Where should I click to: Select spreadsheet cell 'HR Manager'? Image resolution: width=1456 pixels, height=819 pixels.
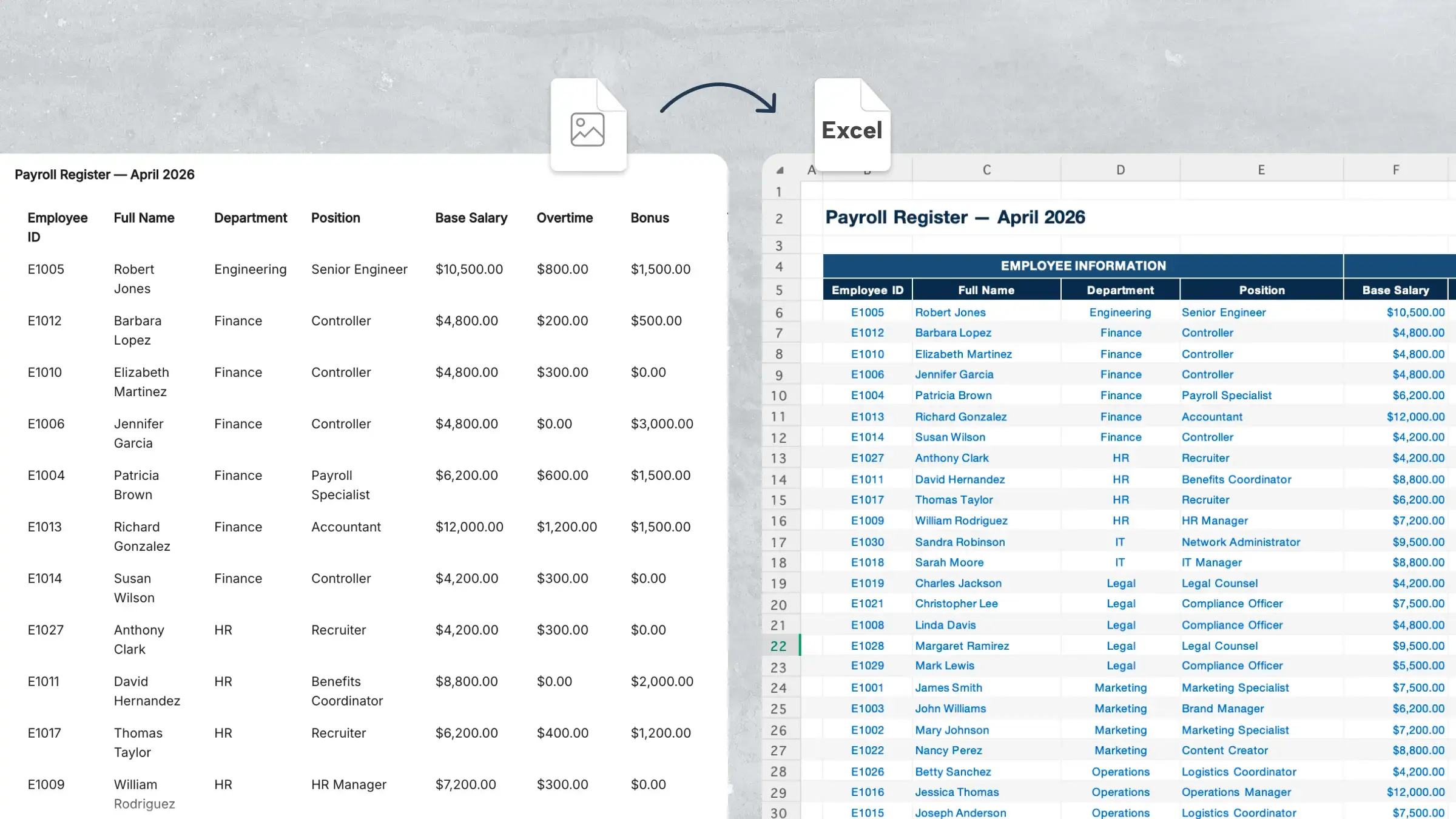(1262, 521)
